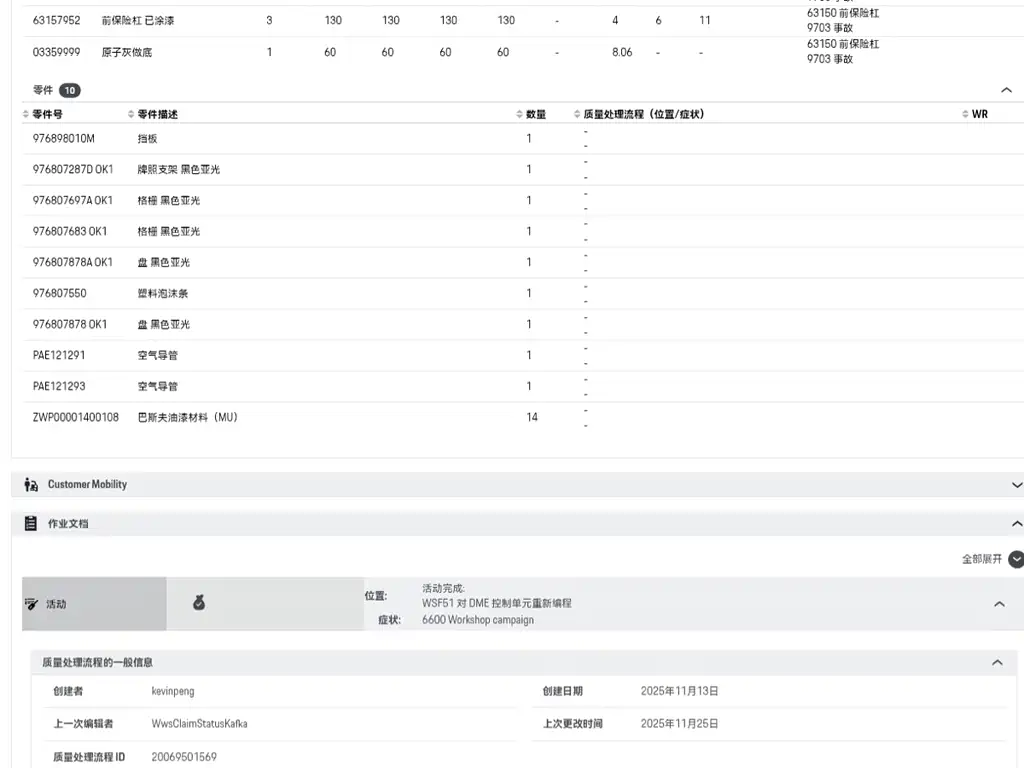Screen dimensions: 1024x768
Task: Collapse 质量处理流程的一般信息 panel
Action: coord(997,662)
